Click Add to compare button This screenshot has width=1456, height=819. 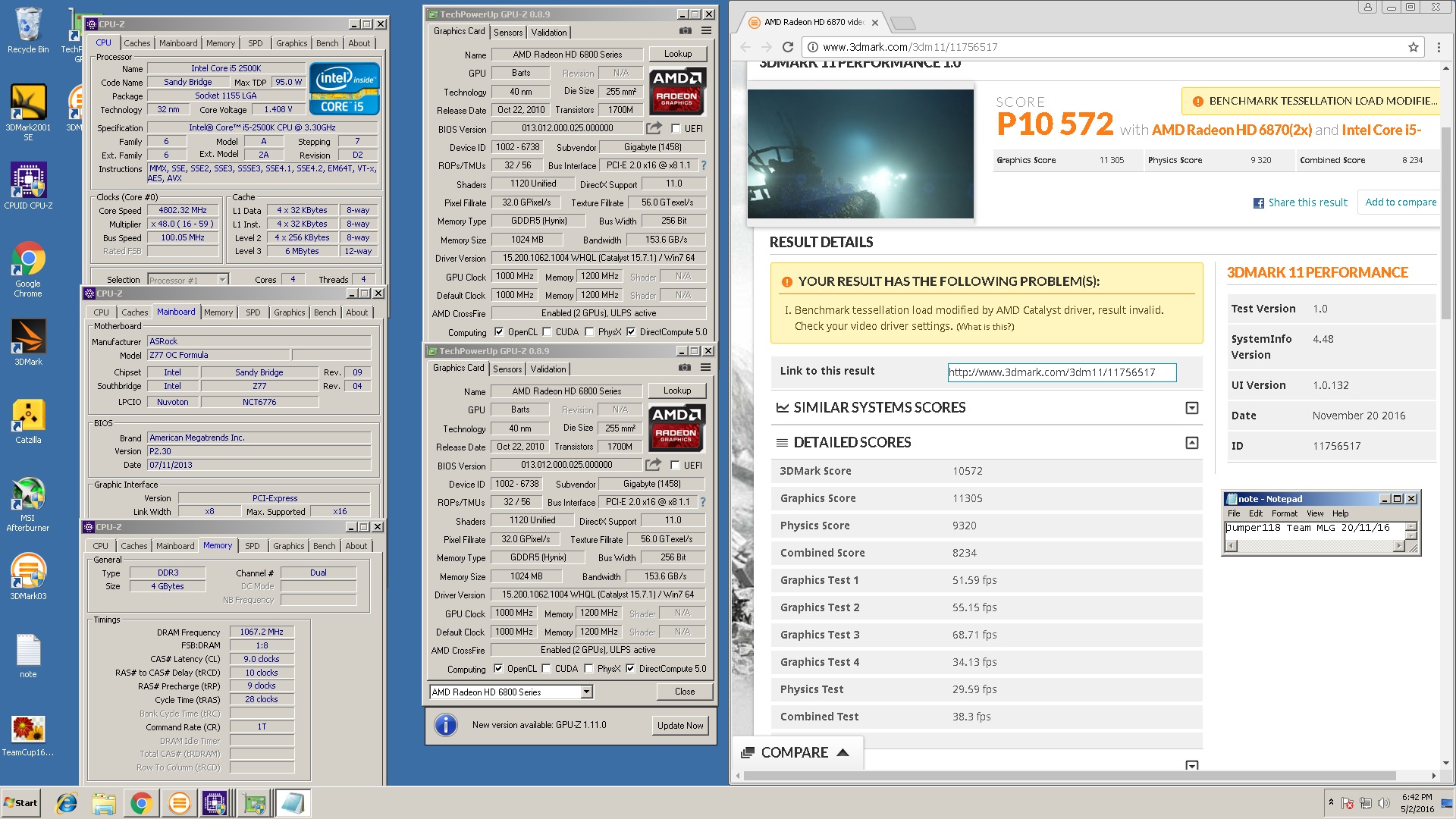(x=1400, y=202)
